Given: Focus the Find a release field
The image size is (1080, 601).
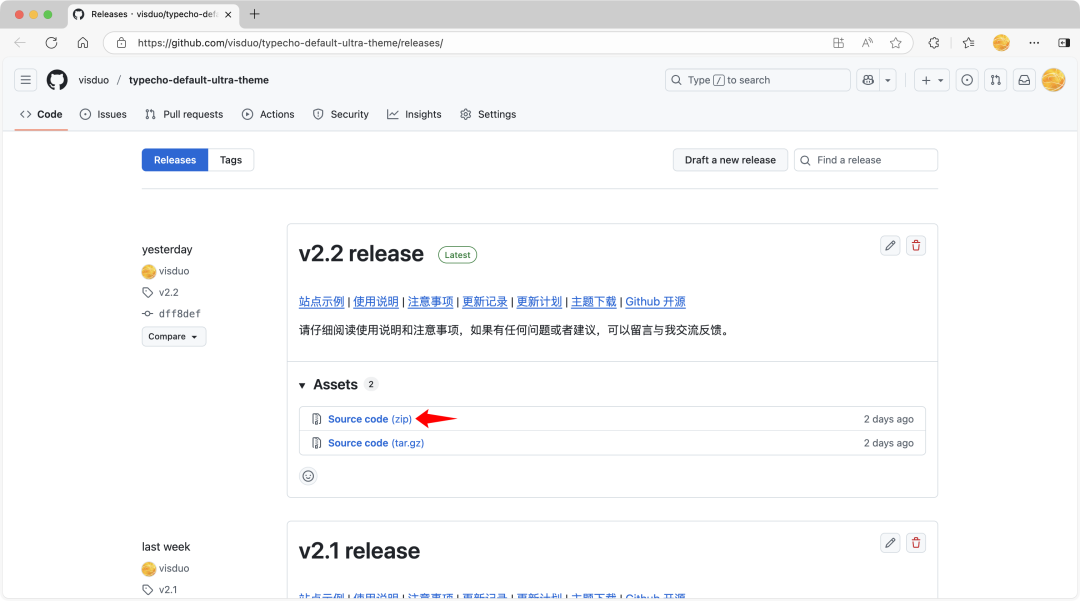Looking at the screenshot, I should coord(866,160).
